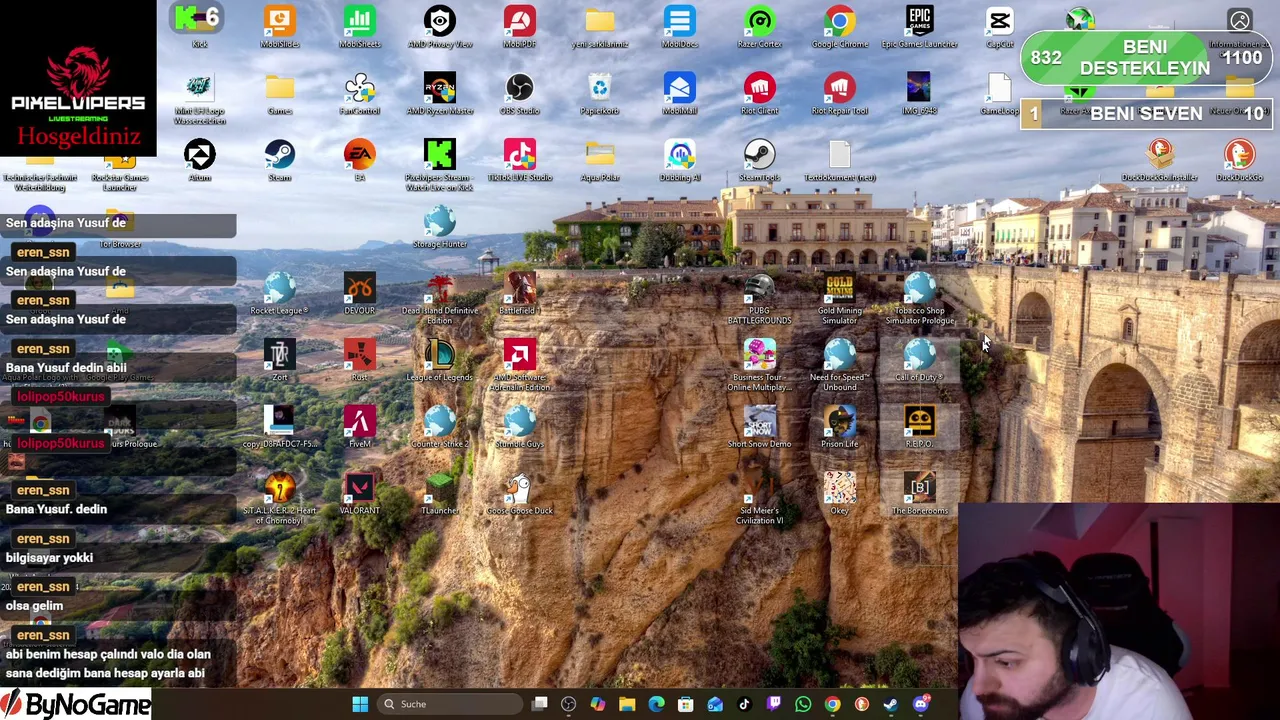Open the Kick desktop shortcut
Screen dimensions: 1280x720
(x=199, y=27)
